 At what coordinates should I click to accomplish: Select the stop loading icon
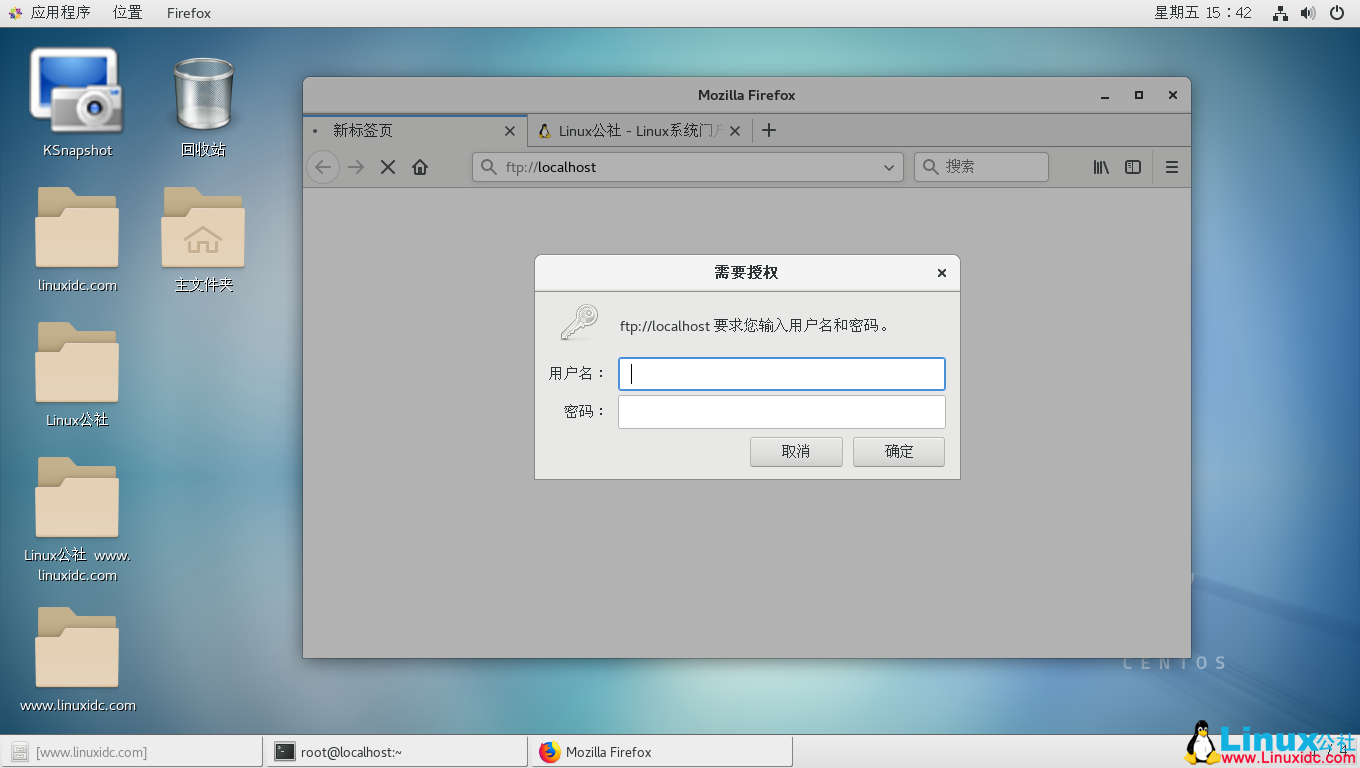pyautogui.click(x=388, y=167)
